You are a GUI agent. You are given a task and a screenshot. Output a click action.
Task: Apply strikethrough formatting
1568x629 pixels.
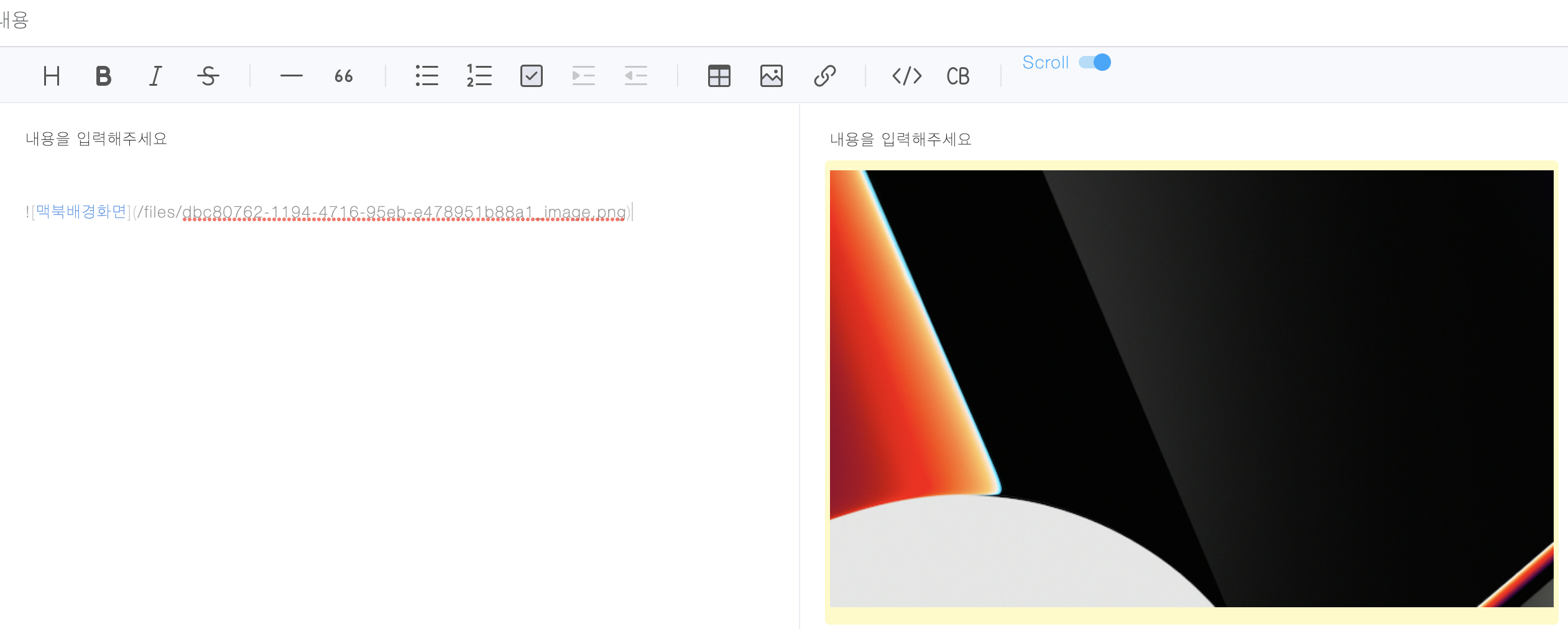[x=208, y=76]
